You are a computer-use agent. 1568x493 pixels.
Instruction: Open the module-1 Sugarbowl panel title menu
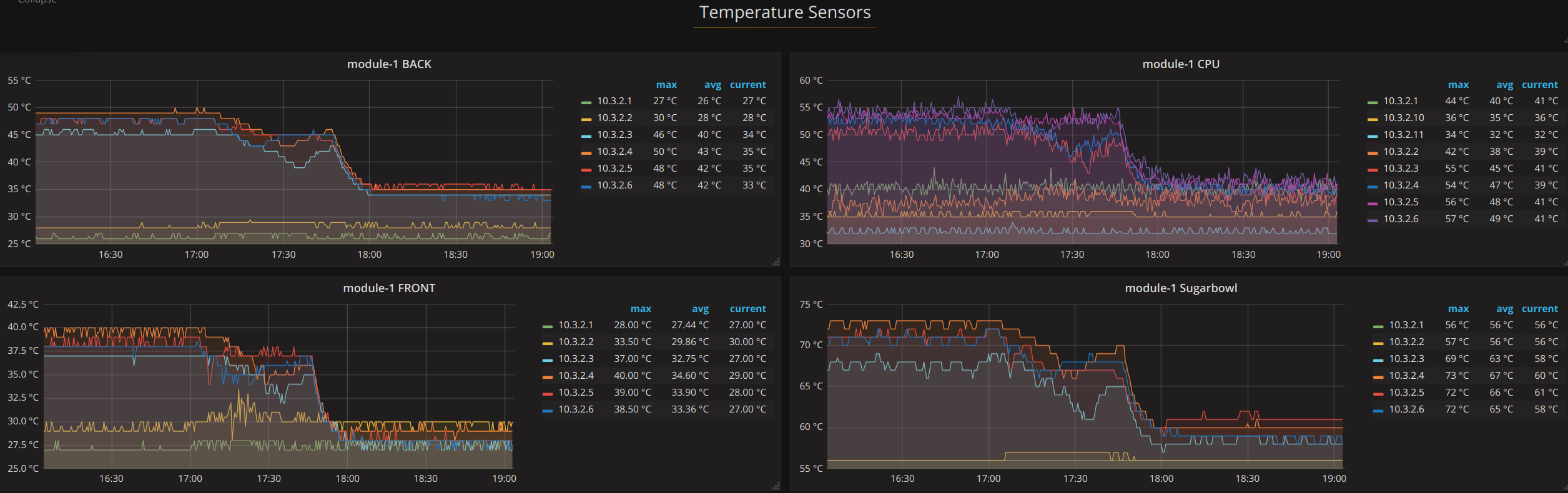pyautogui.click(x=1181, y=288)
